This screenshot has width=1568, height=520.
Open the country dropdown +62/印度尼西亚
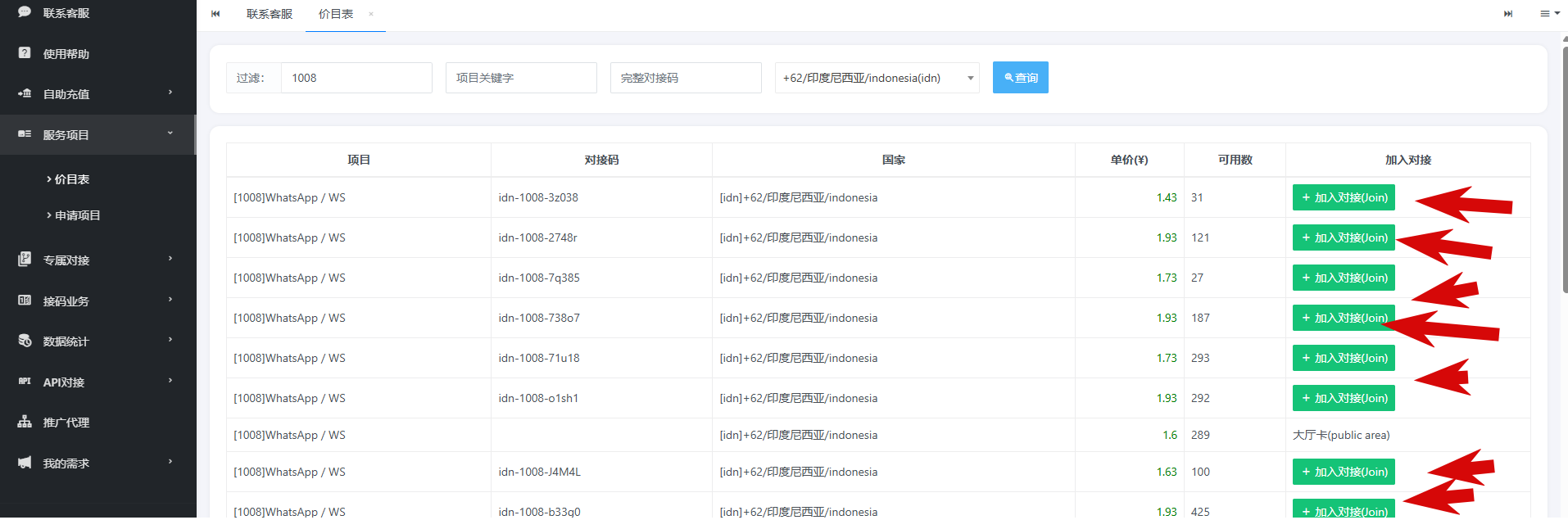(877, 78)
